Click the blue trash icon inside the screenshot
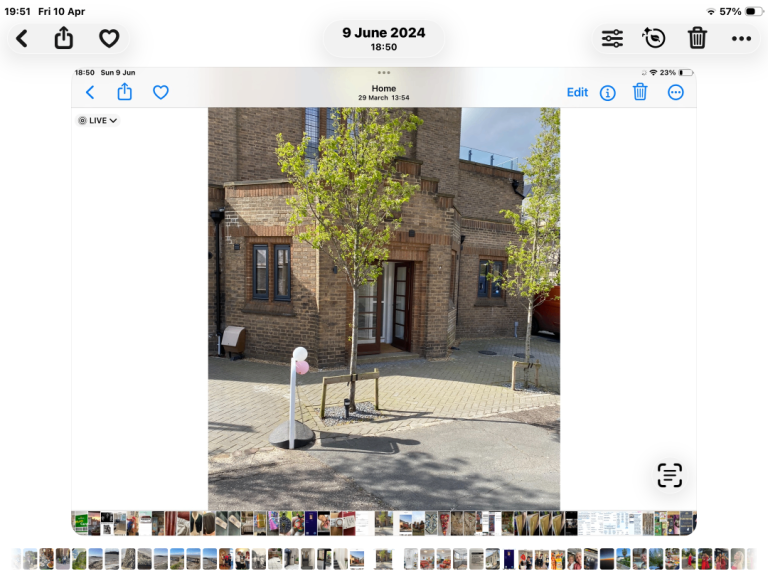This screenshot has width=768, height=576. point(640,92)
